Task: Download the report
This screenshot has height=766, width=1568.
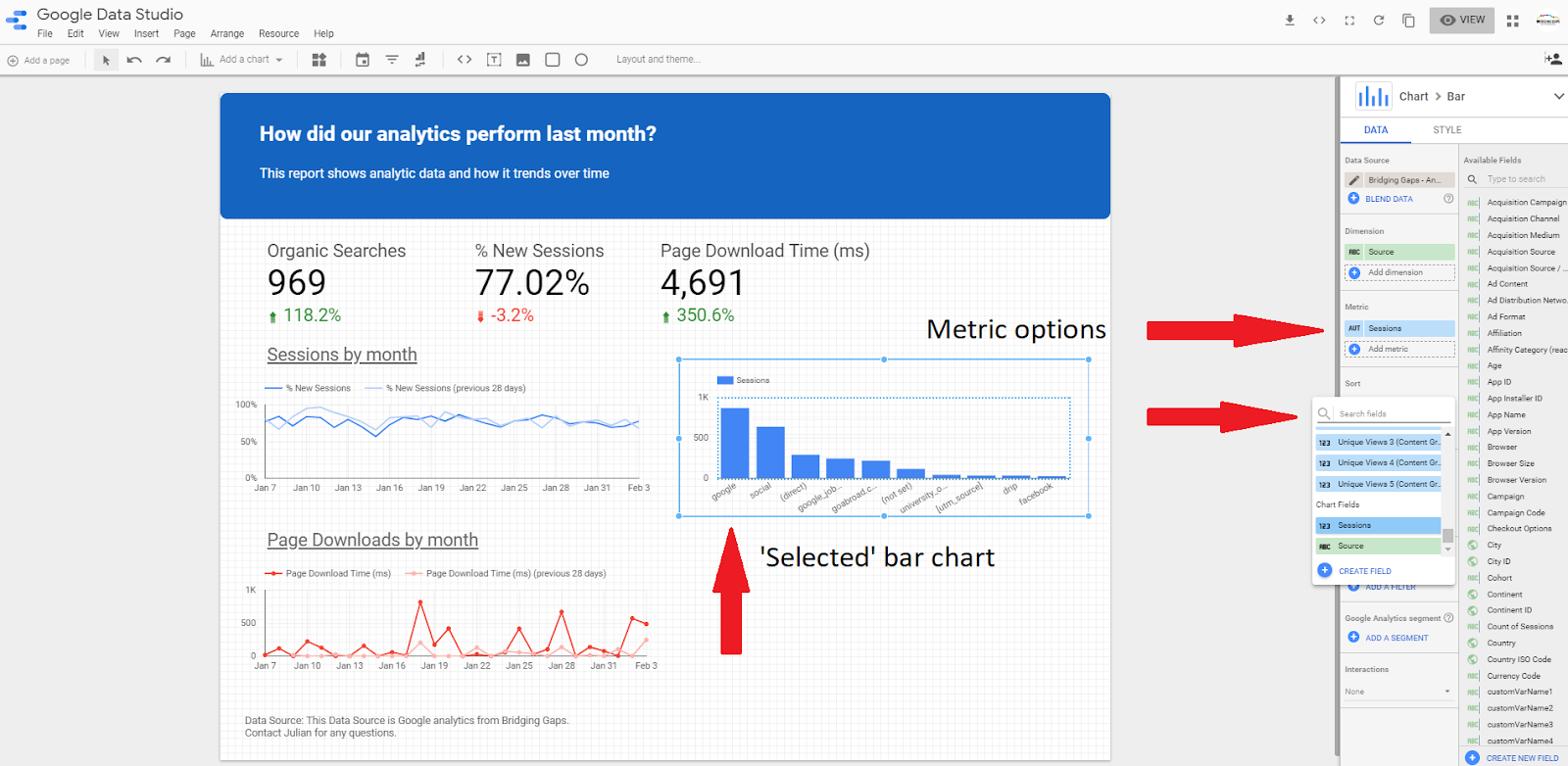Action: coord(1290,20)
